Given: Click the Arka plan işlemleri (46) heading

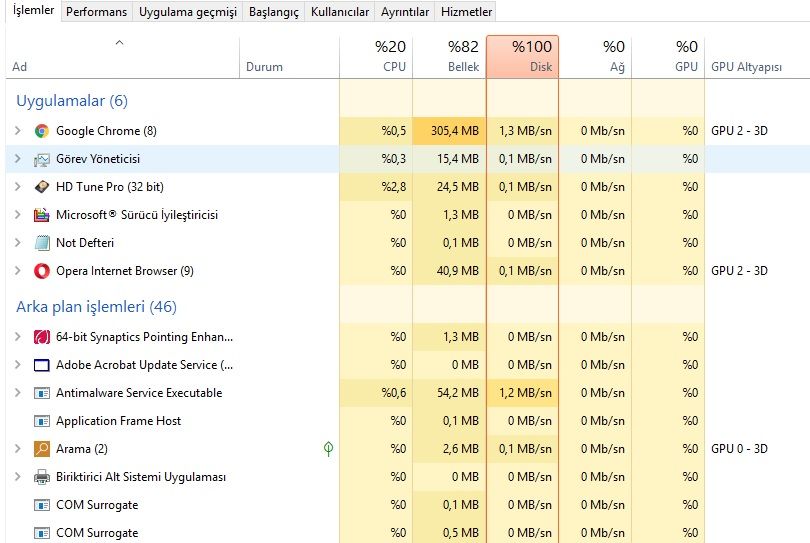Looking at the screenshot, I should pos(97,307).
